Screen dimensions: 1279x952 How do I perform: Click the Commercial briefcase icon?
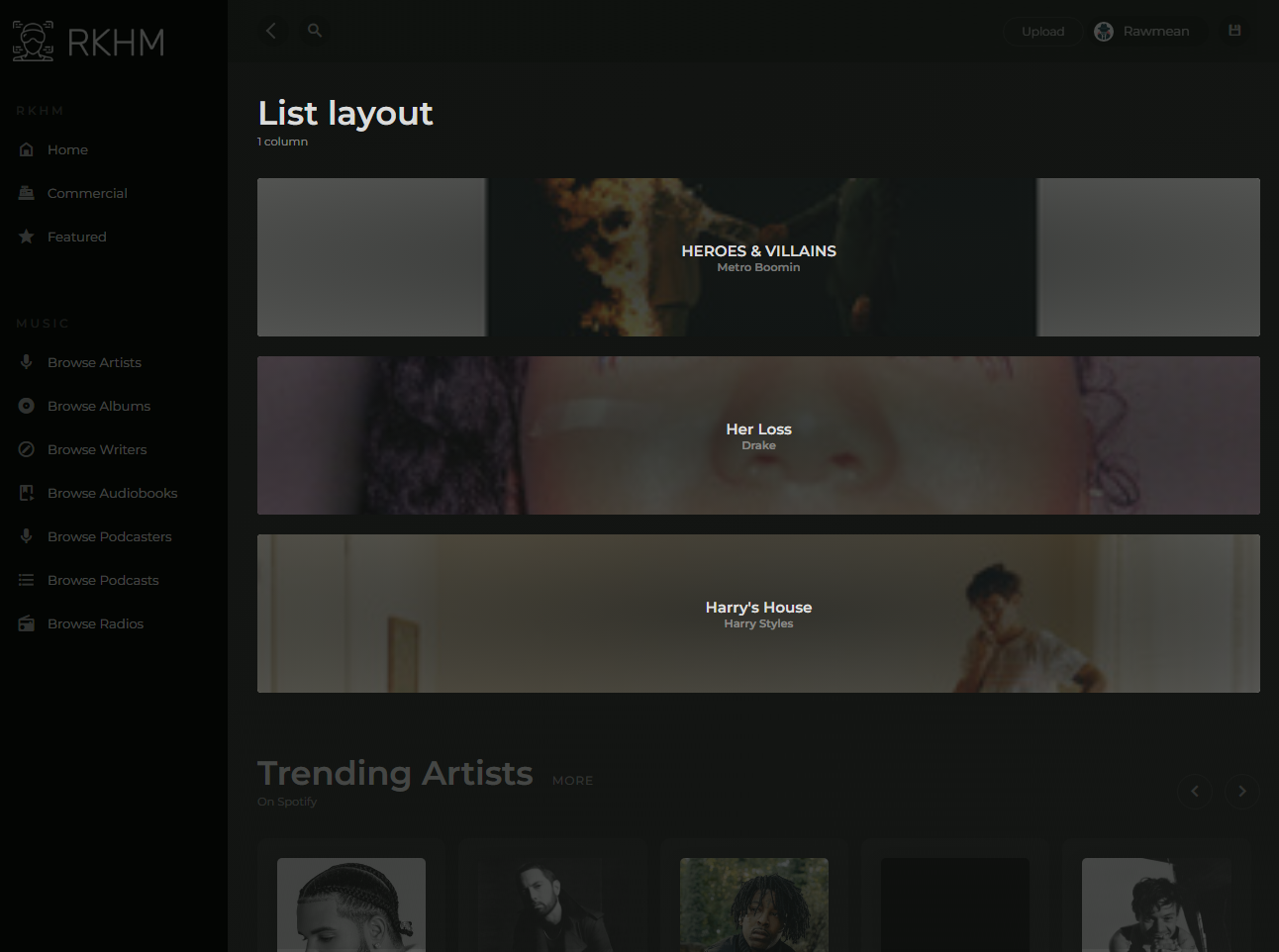pos(27,193)
